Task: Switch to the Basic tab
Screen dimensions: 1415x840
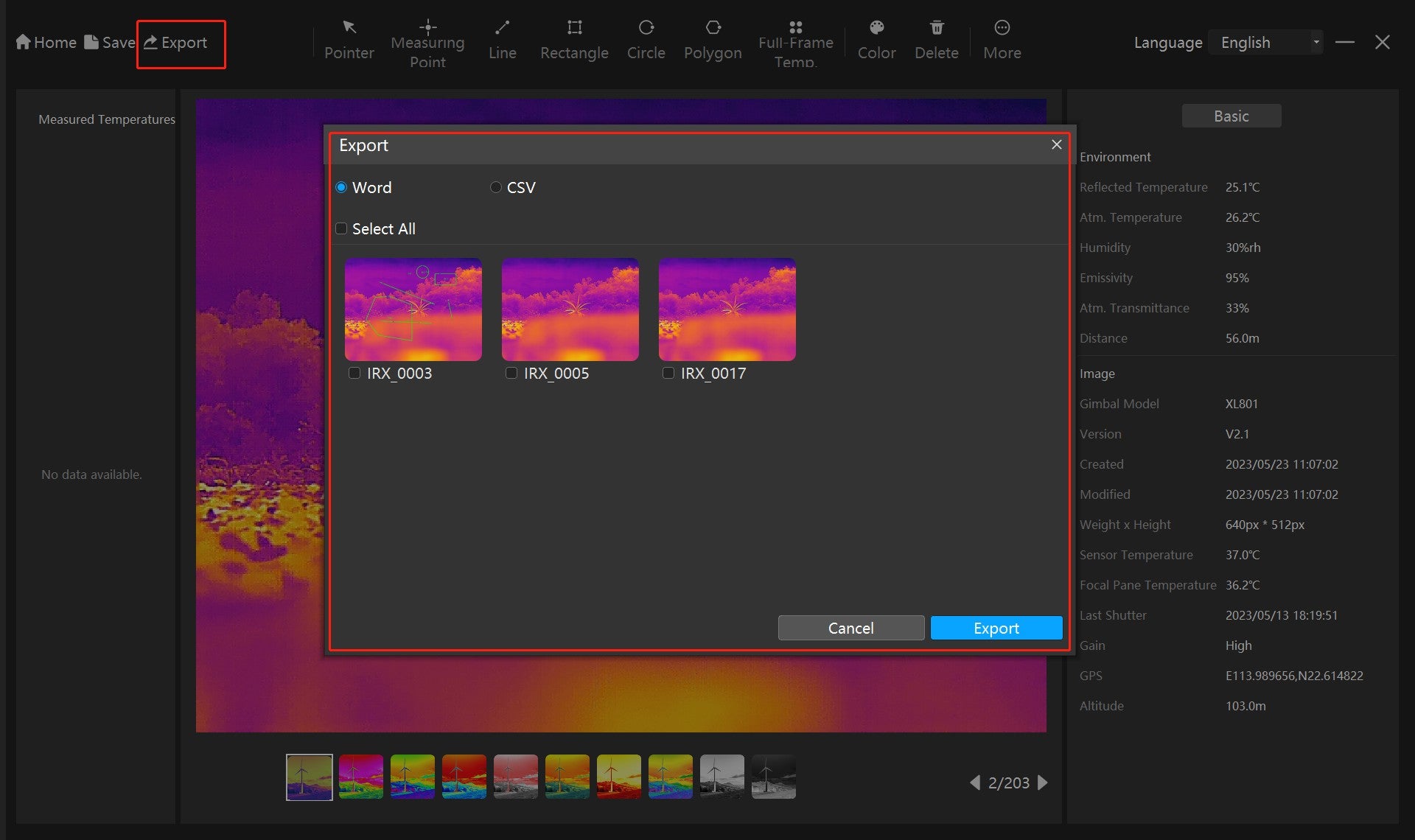Action: (1231, 116)
